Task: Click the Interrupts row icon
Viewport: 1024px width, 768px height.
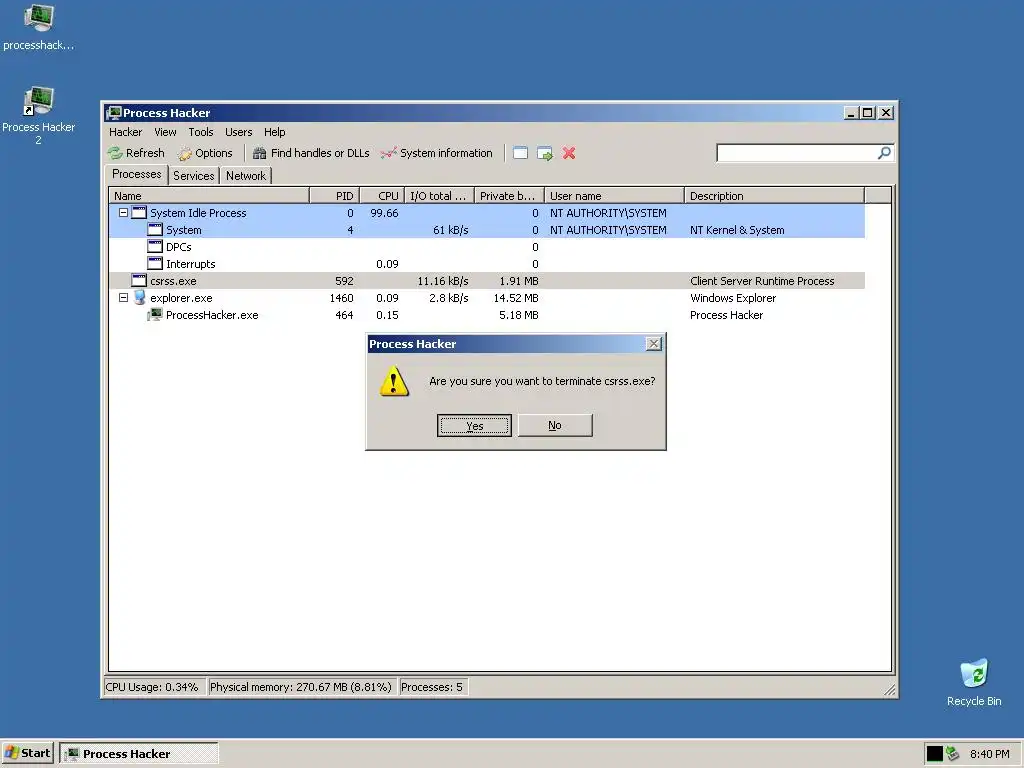Action: [155, 264]
